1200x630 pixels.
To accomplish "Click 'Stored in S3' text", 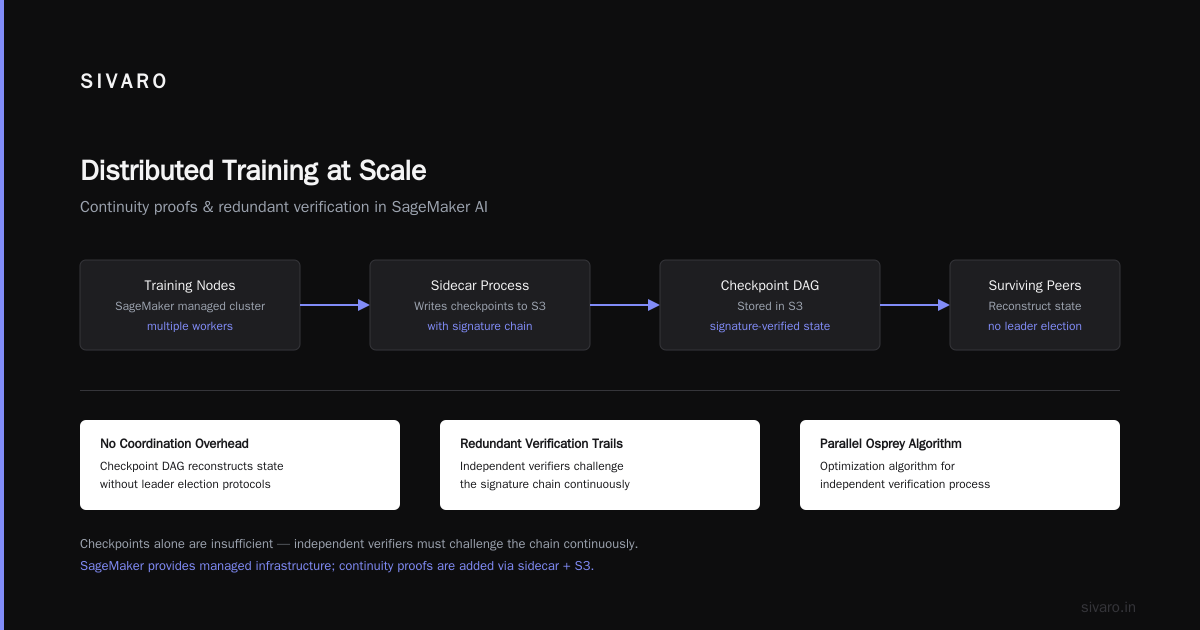I will click(x=770, y=306).
